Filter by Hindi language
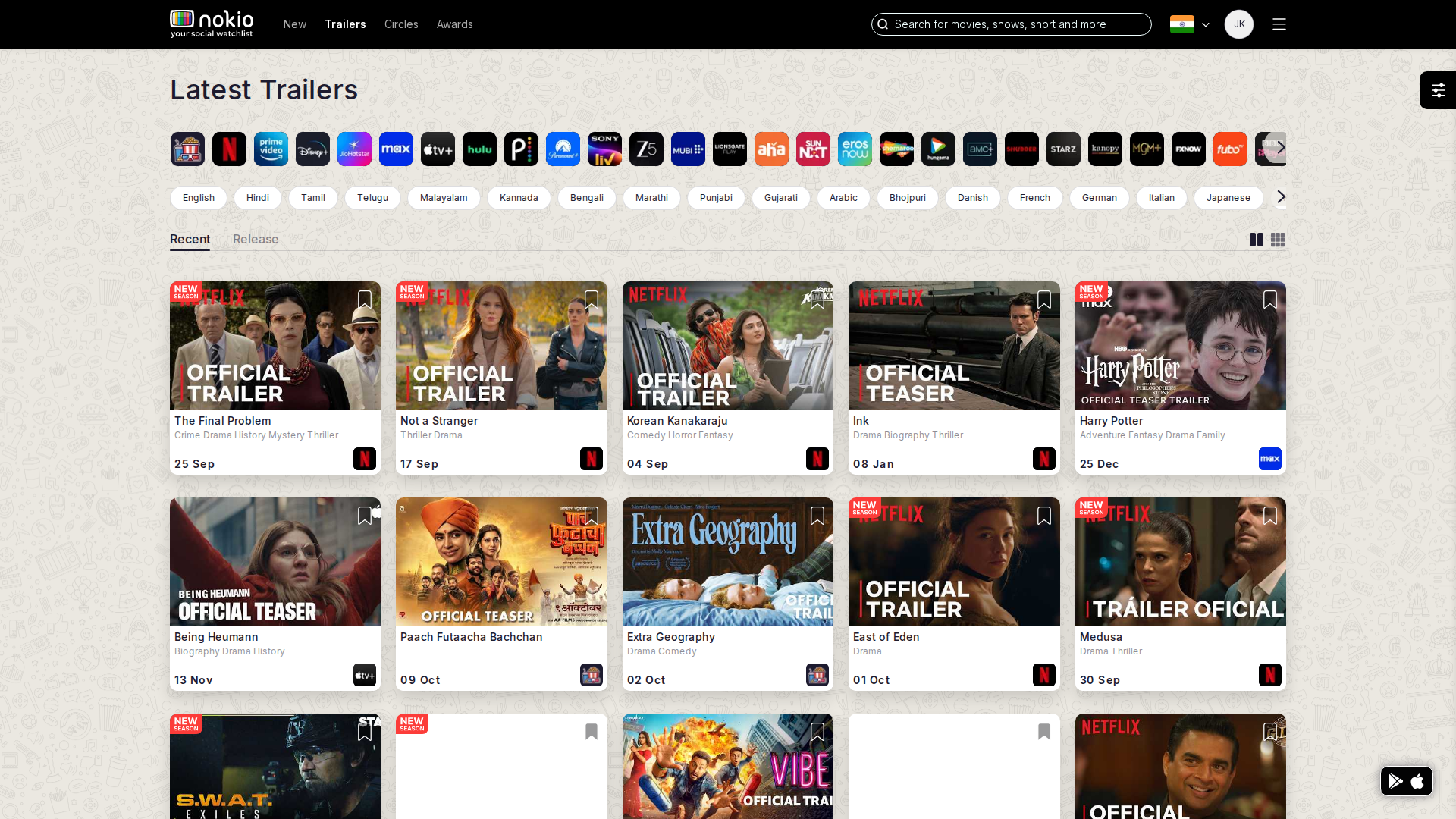The height and width of the screenshot is (819, 1456). pos(258,198)
